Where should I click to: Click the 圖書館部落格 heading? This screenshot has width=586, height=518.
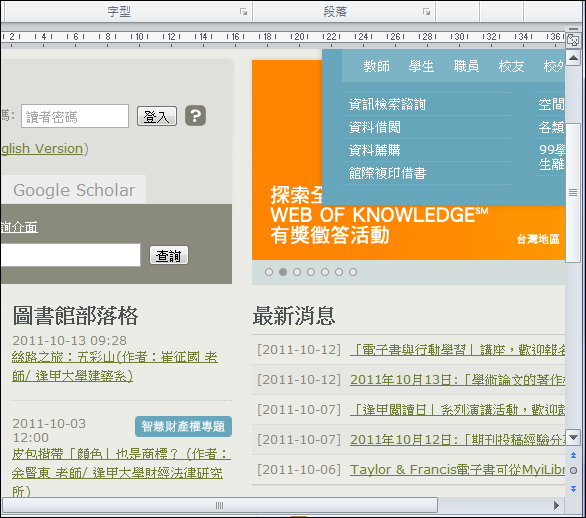click(x=75, y=316)
